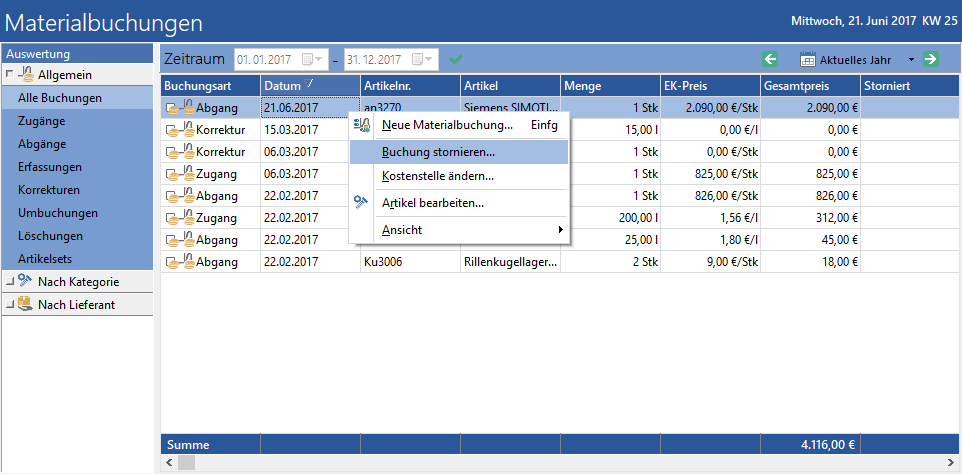Click the Nach Lieferant box icon
Screen dimensions: 962x474
[25, 304]
